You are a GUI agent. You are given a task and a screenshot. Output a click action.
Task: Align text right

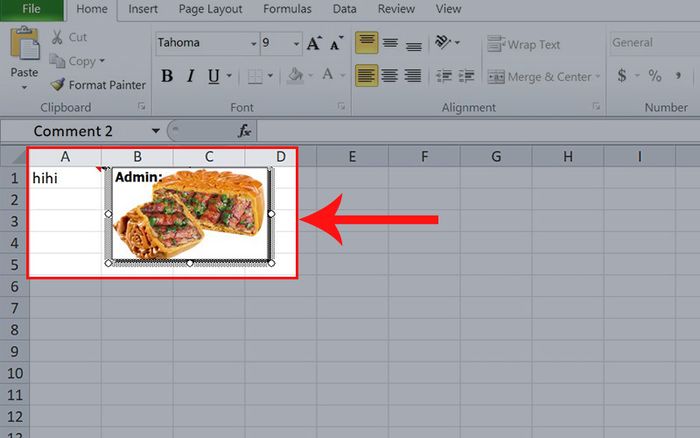click(413, 75)
